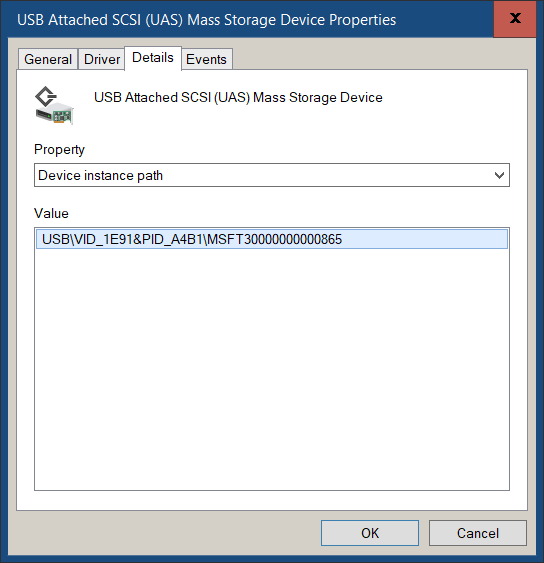Viewport: 544px width, 563px height.
Task: Click the MSFT30000000000865 serial portion of value
Action: pos(275,239)
